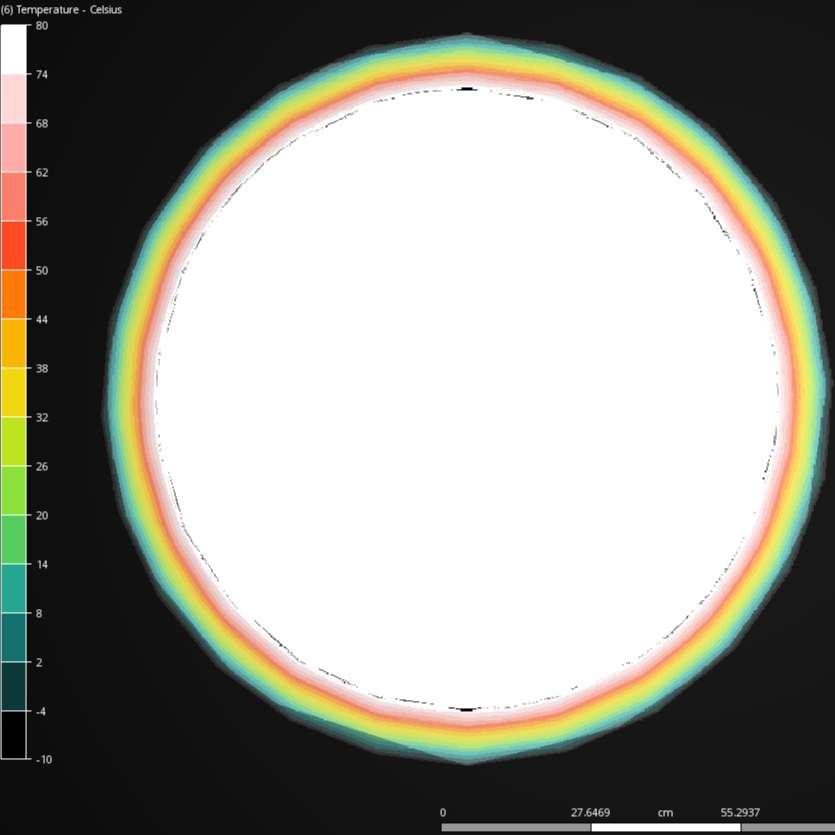835x835 pixels.
Task: Click the scale bar "0" label
Action: tap(443, 813)
